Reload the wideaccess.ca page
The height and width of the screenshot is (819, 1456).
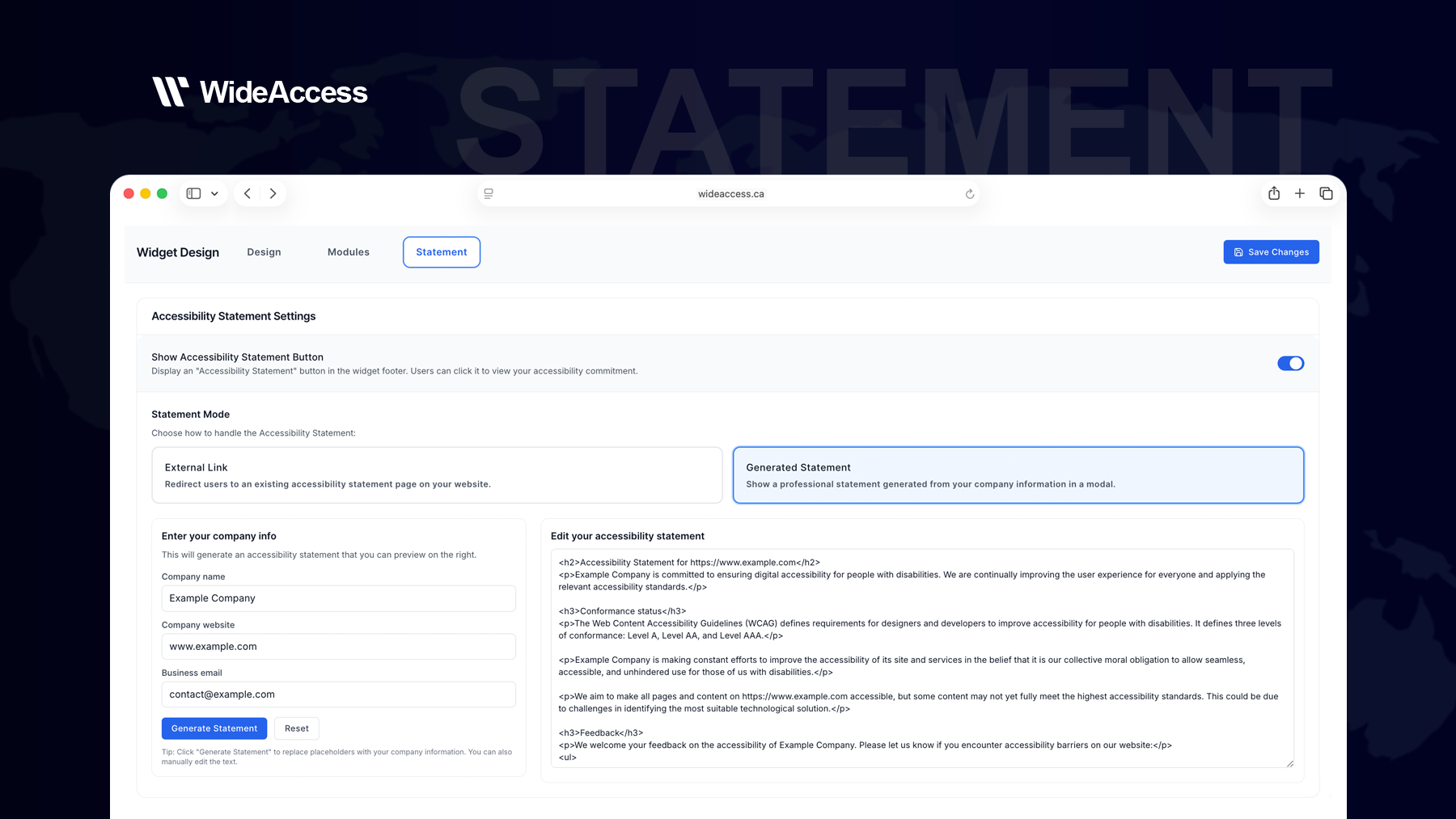coord(968,193)
